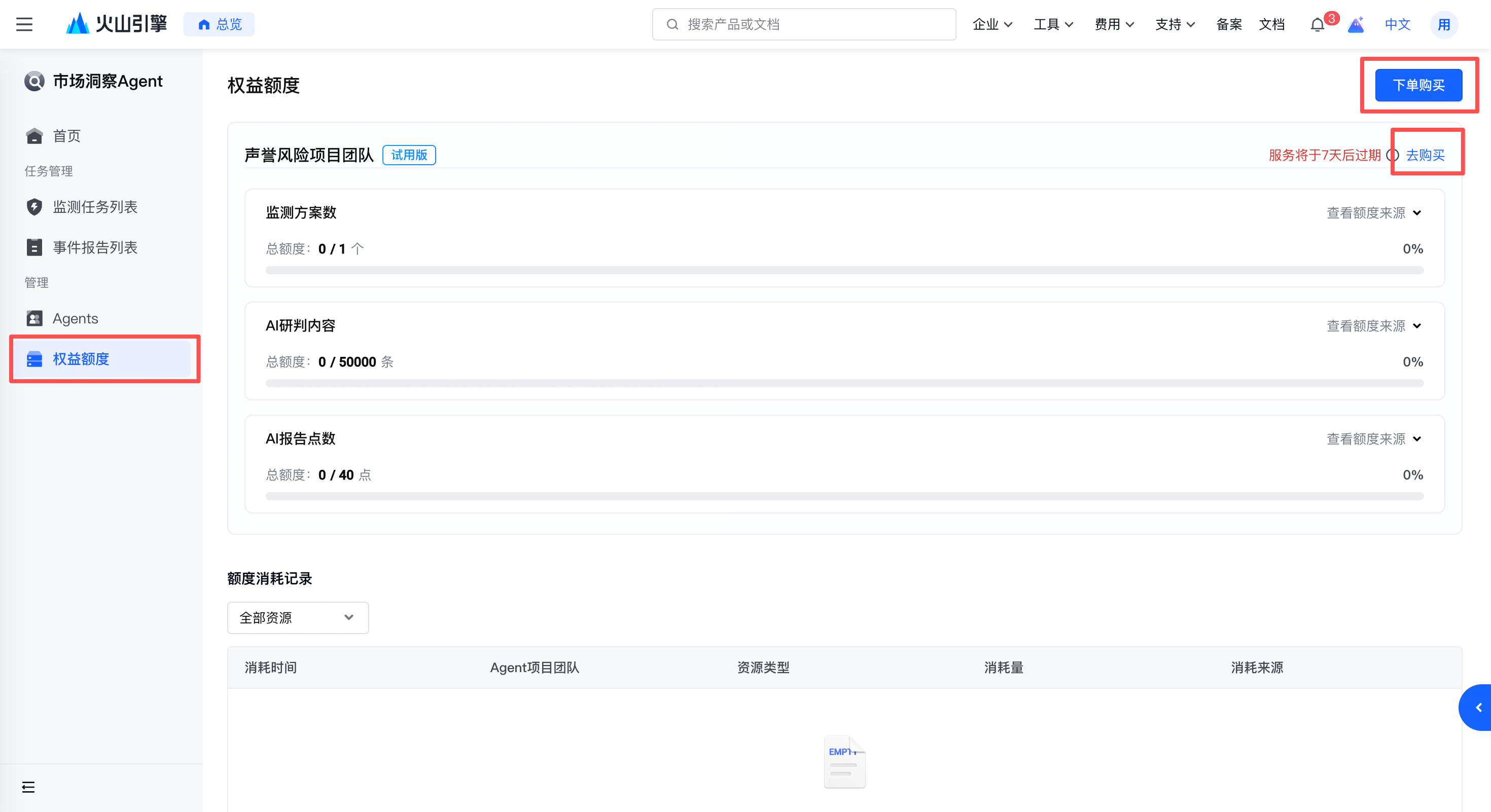Click the 去购买 link
The height and width of the screenshot is (812, 1491).
pos(1425,155)
